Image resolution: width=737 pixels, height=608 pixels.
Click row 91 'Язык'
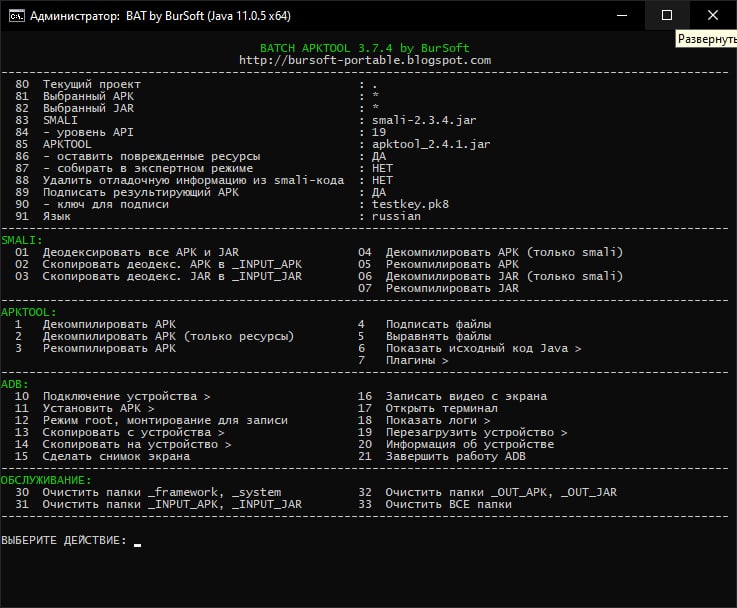click(218, 217)
